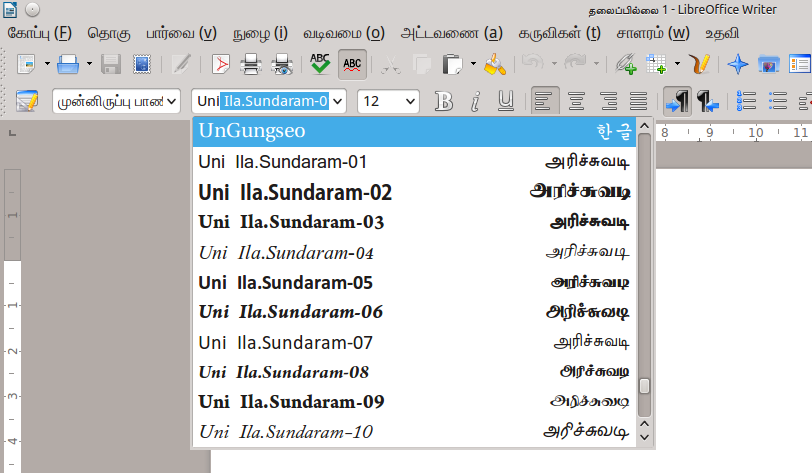Open the Format (வடிவமை) menu
This screenshot has height=473, width=812.
click(343, 34)
